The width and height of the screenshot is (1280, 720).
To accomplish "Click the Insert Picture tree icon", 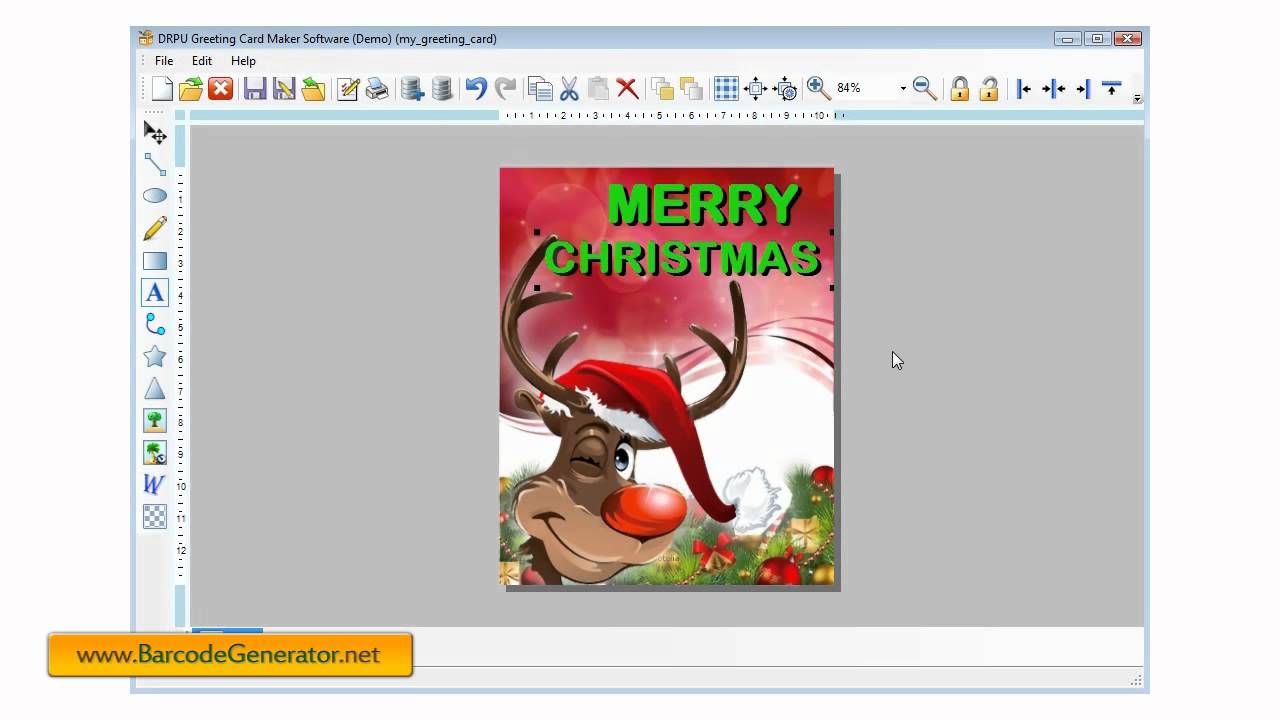I will (x=155, y=420).
